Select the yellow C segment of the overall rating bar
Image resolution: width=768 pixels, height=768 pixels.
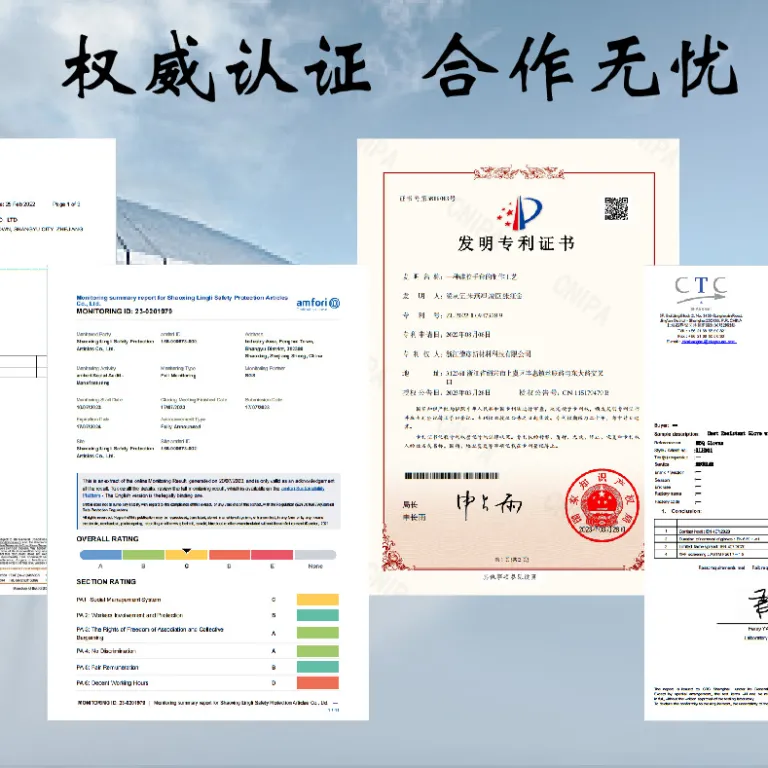pyautogui.click(x=187, y=554)
